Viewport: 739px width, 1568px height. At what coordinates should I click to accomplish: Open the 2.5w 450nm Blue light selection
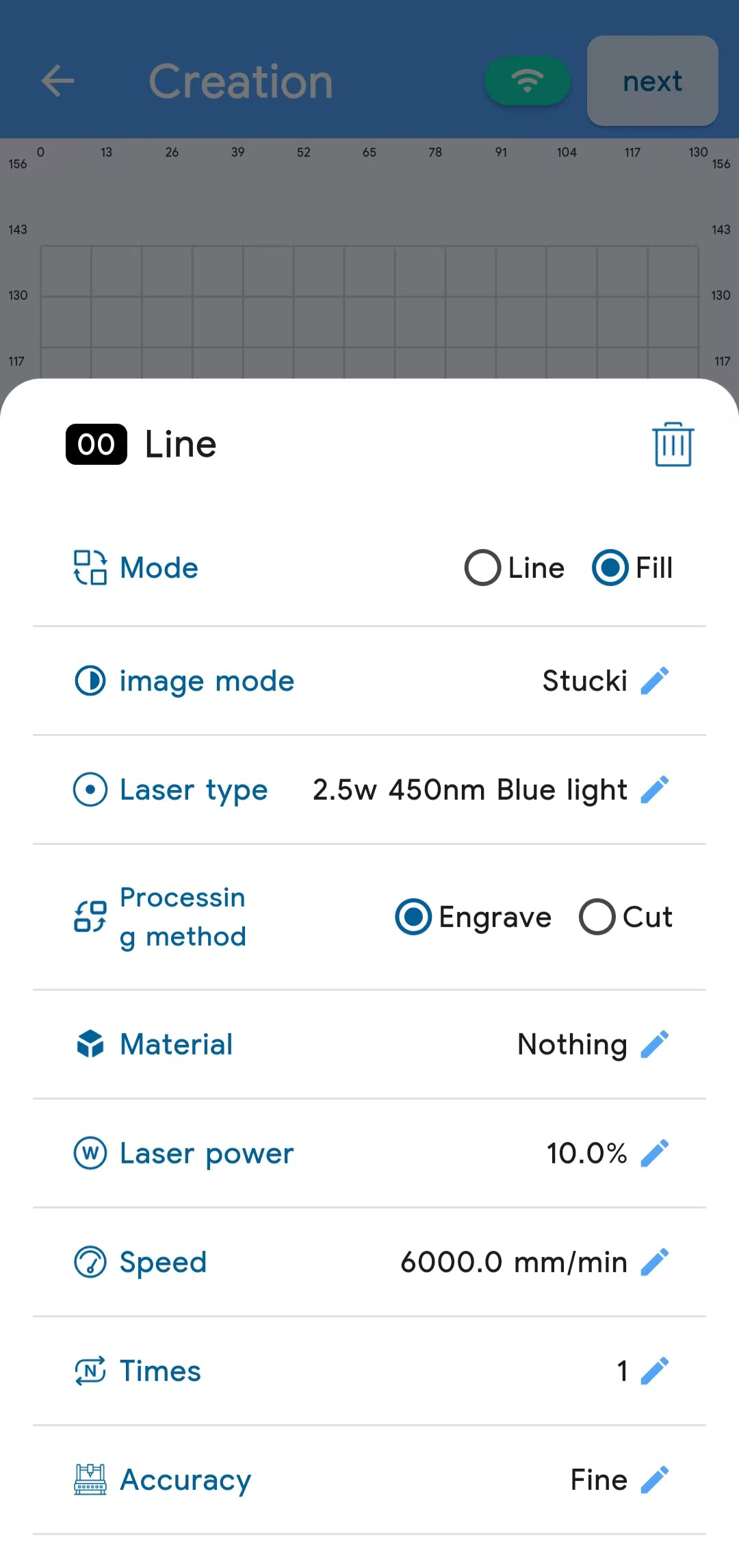point(469,790)
